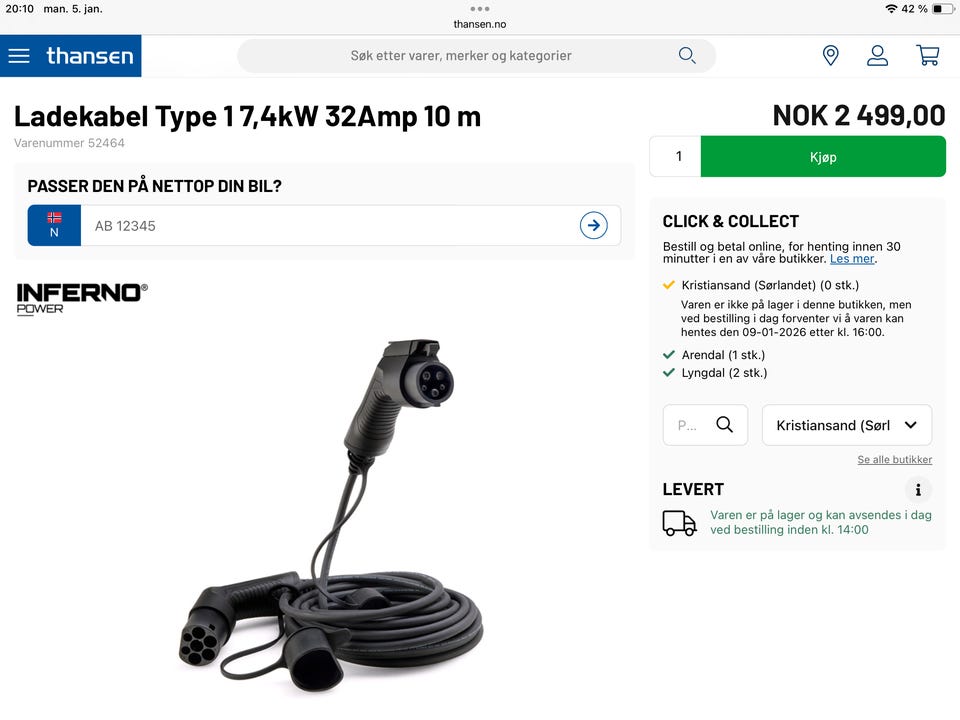The width and height of the screenshot is (960, 720).
Task: Tap the search magnifier icon
Action: (687, 56)
